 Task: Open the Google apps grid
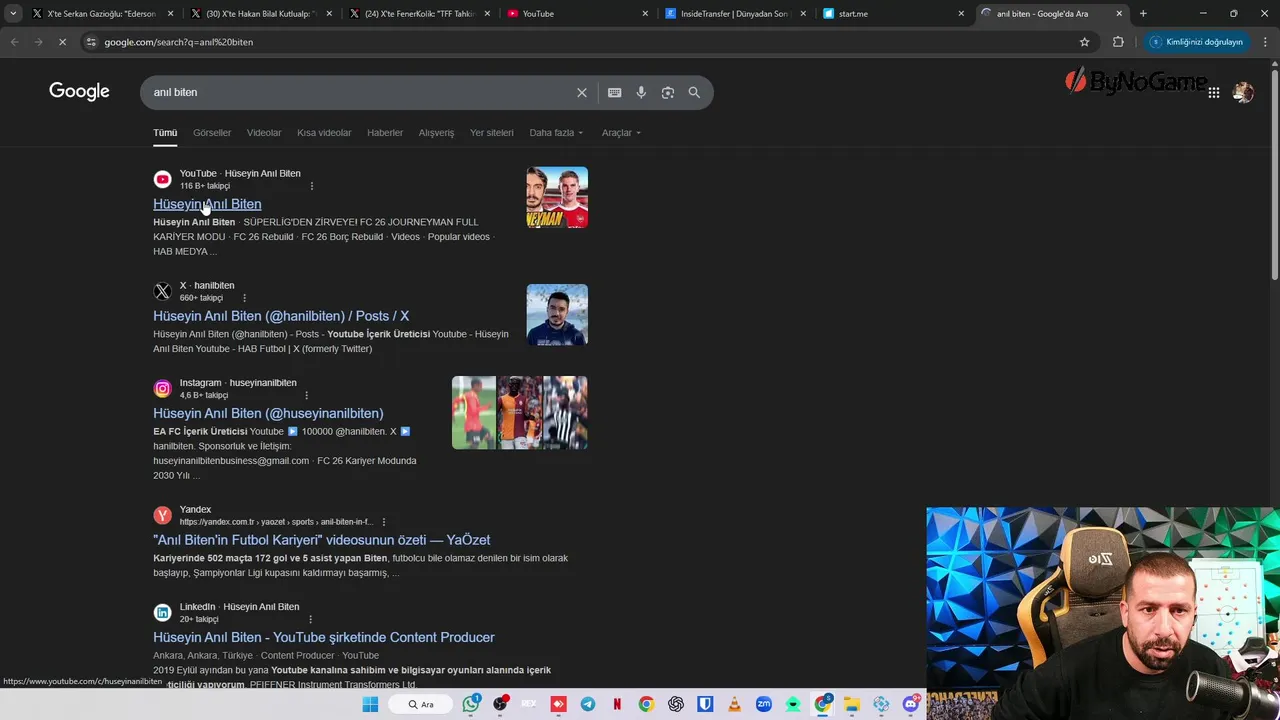(1213, 92)
